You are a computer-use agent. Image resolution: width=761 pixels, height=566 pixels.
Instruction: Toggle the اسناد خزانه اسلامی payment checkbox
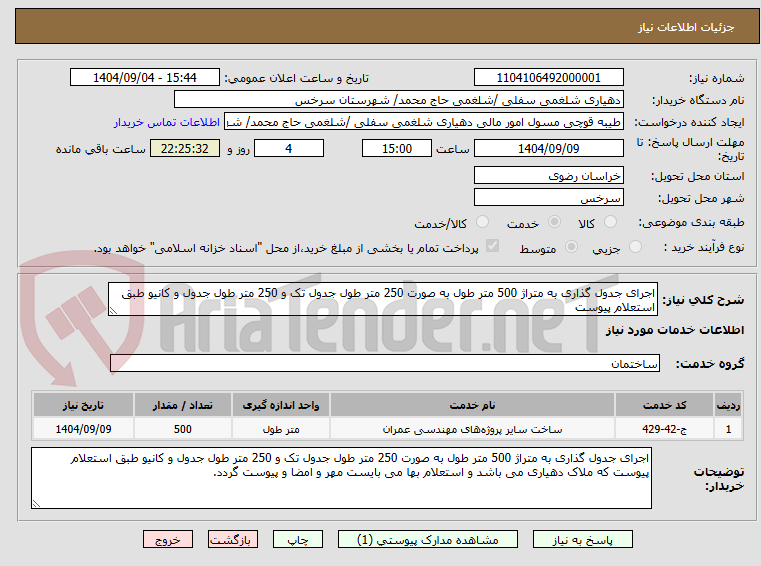[492, 246]
